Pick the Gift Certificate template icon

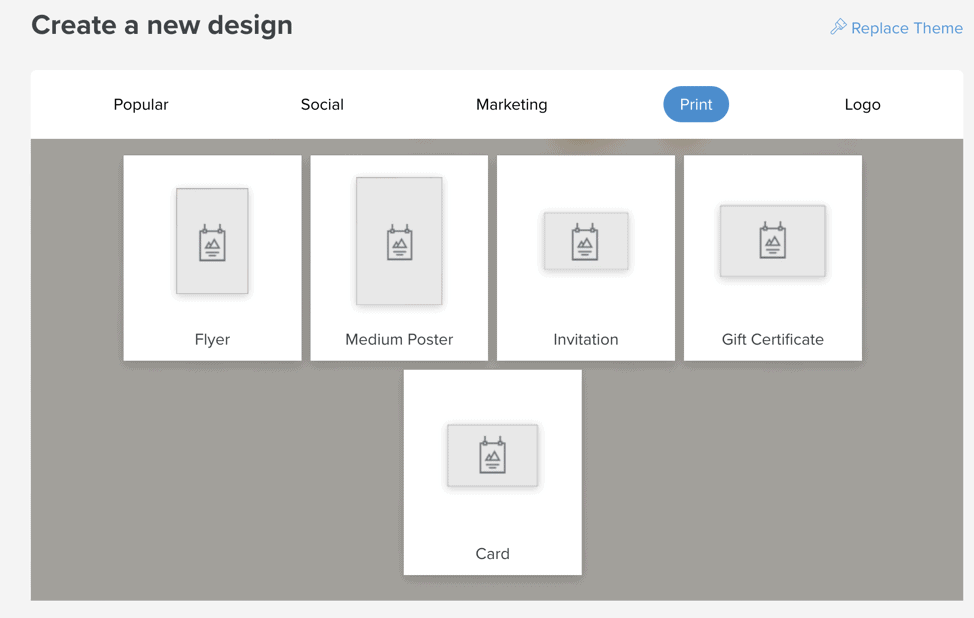(x=773, y=240)
